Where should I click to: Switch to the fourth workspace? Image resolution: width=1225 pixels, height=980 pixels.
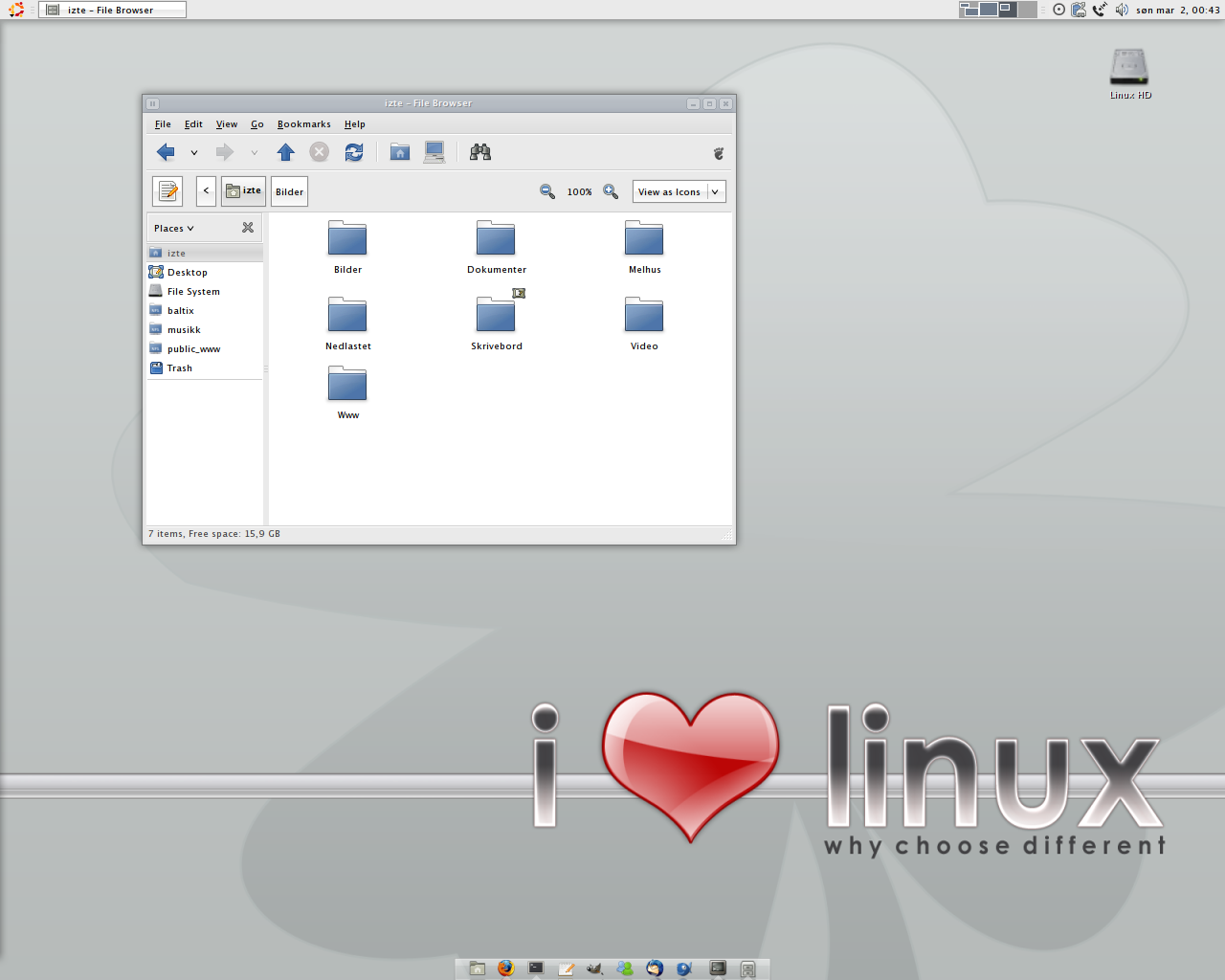tap(1027, 10)
